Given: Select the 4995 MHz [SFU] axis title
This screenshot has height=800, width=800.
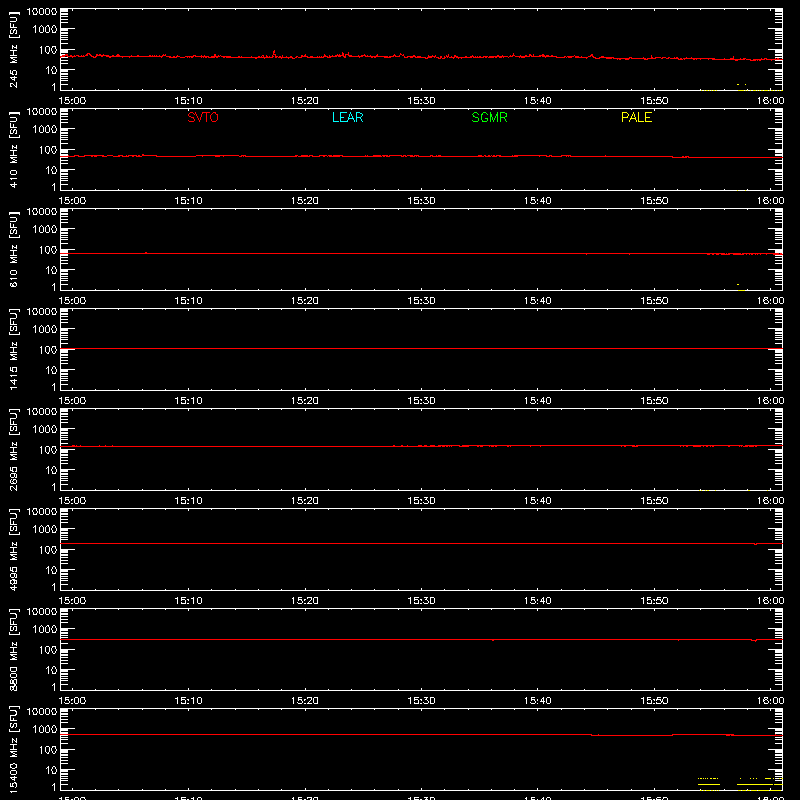Looking at the screenshot, I should [13, 550].
